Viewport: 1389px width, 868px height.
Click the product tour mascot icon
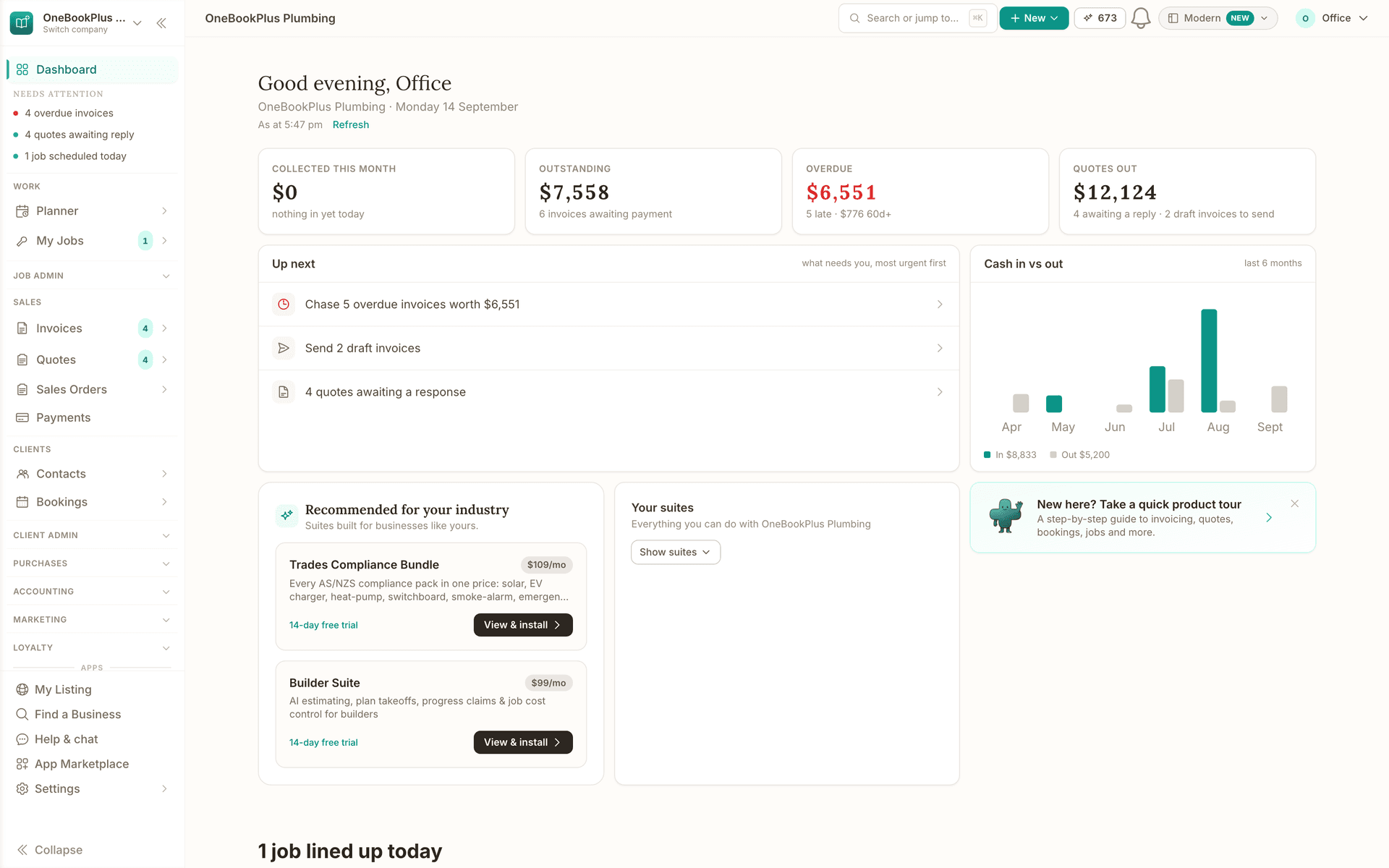coord(1006,516)
